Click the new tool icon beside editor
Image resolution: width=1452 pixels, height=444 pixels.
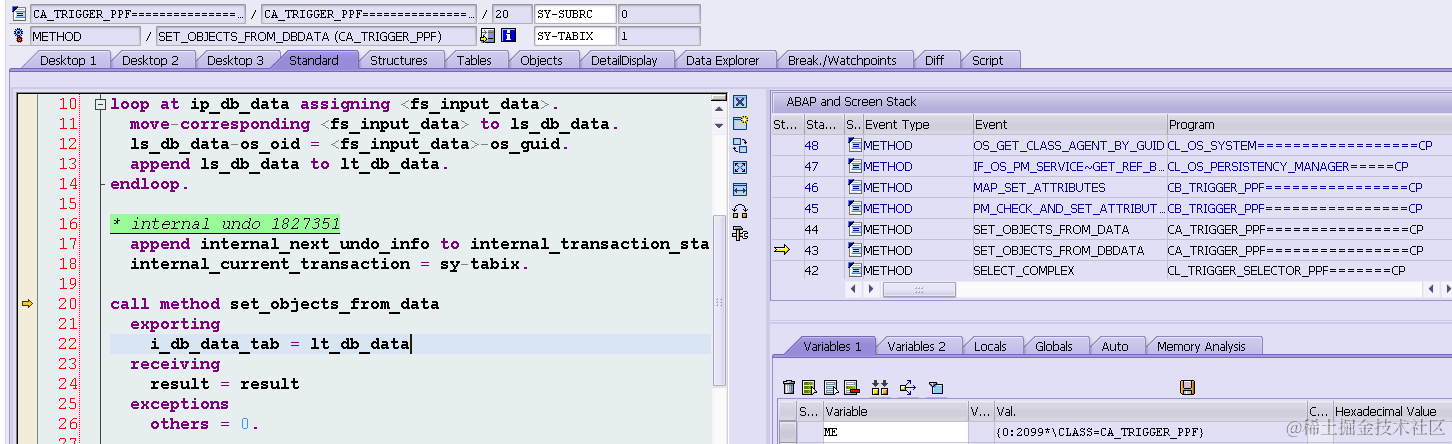(740, 123)
